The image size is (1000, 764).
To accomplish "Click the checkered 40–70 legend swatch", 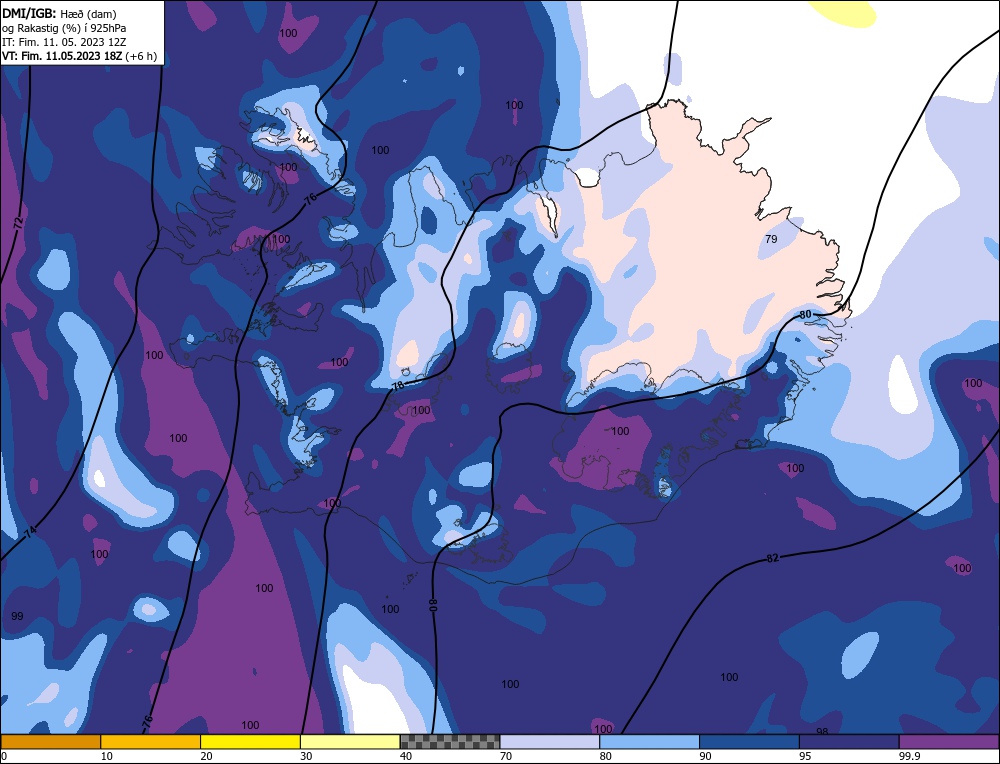I will coord(450,742).
